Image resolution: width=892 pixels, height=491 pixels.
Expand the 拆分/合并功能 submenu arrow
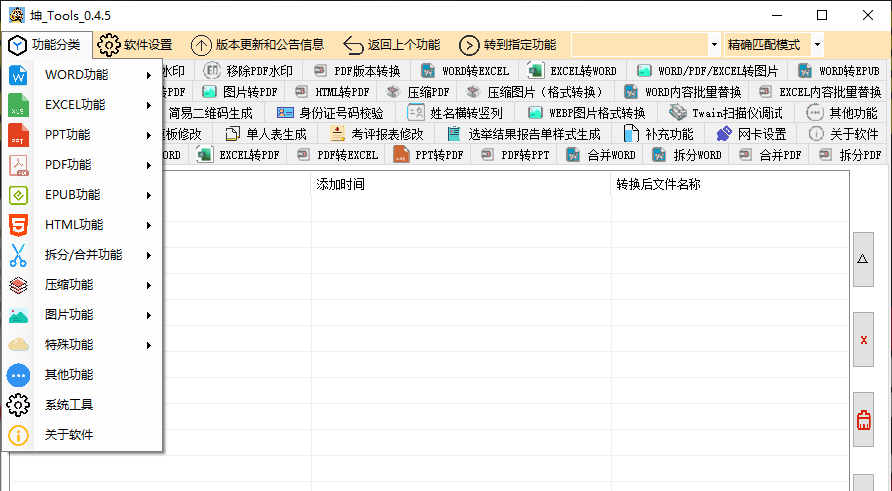[x=148, y=255]
